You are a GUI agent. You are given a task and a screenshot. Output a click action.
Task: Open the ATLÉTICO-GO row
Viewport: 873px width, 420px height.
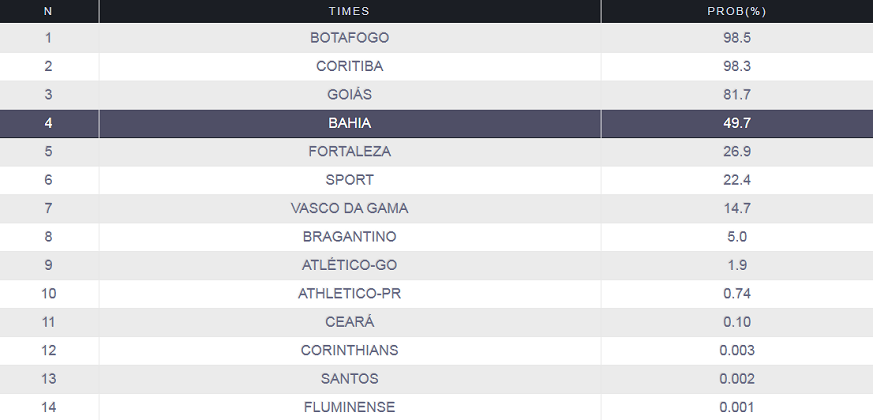[436, 265]
